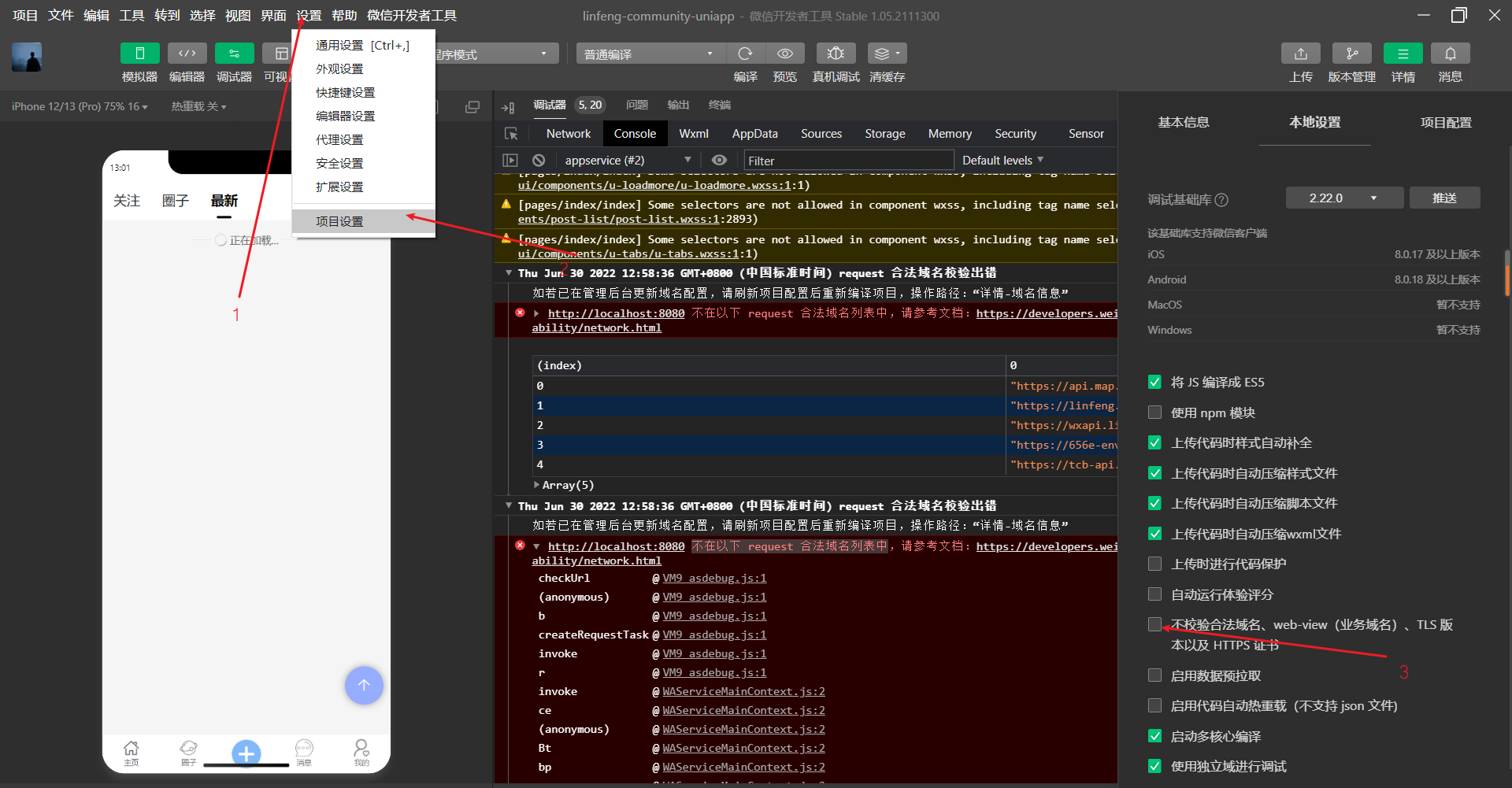Click the compile (编译) refresh icon
Image resolution: width=1512 pixels, height=788 pixels.
(745, 54)
